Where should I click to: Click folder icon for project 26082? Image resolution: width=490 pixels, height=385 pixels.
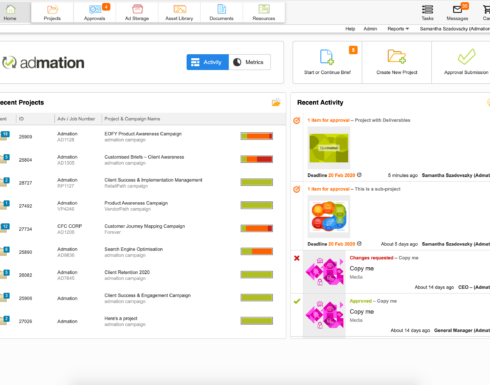4,274
